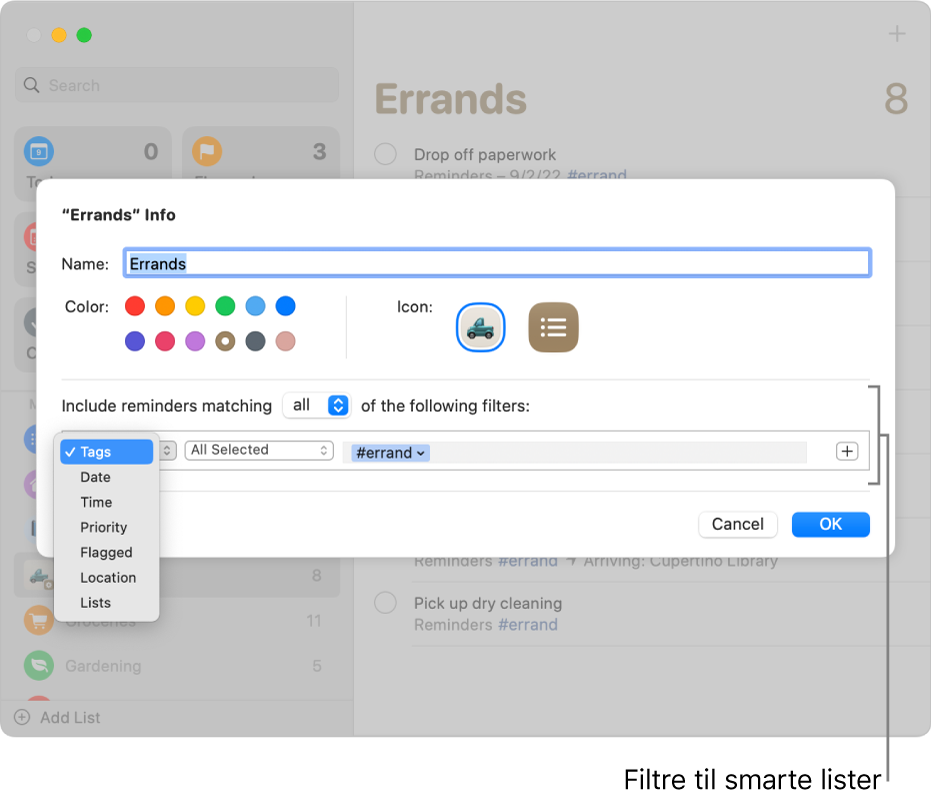
Task: Click the plus icon in top-right corner
Action: tap(897, 34)
